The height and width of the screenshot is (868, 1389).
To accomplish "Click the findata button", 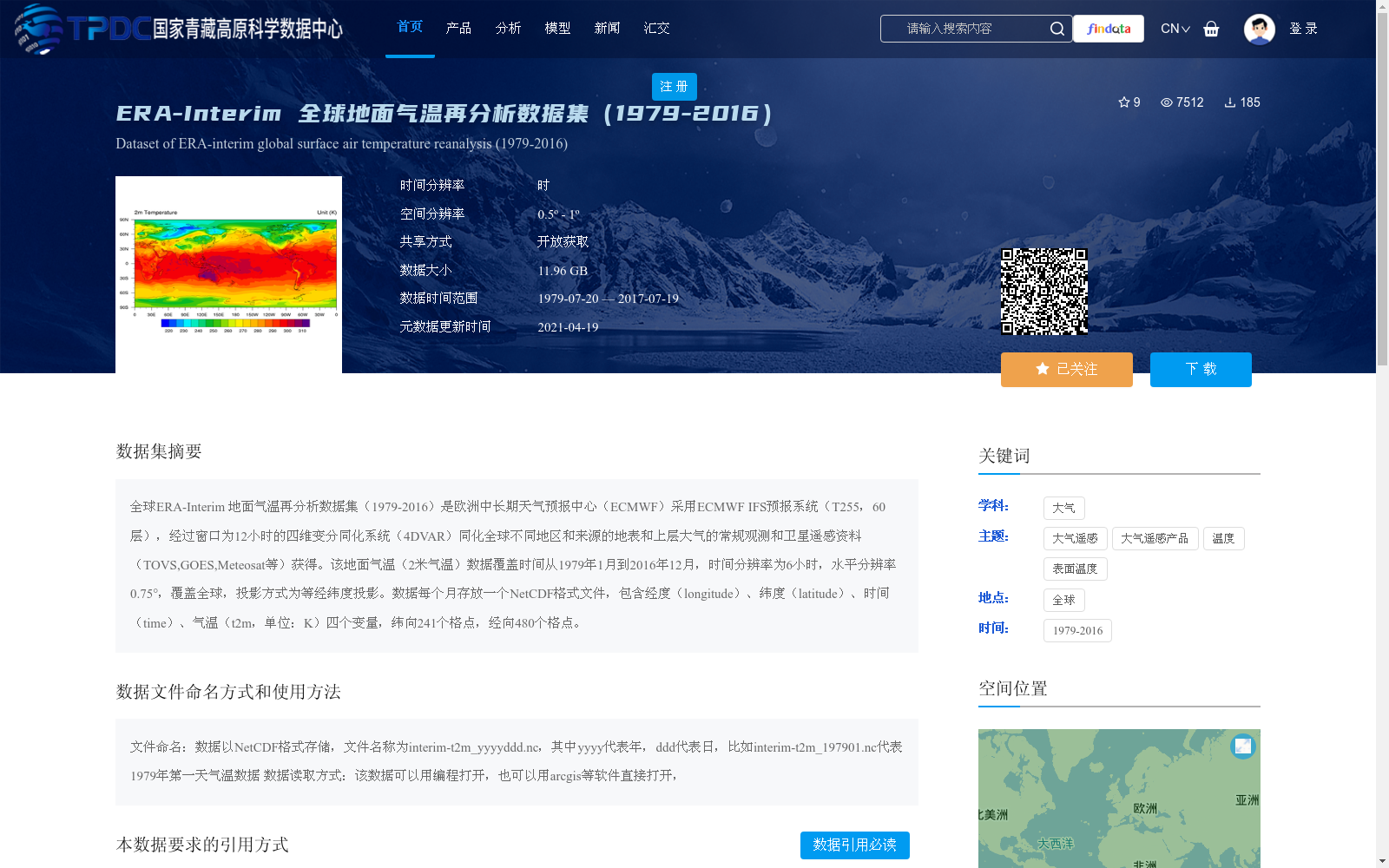I will pyautogui.click(x=1109, y=29).
